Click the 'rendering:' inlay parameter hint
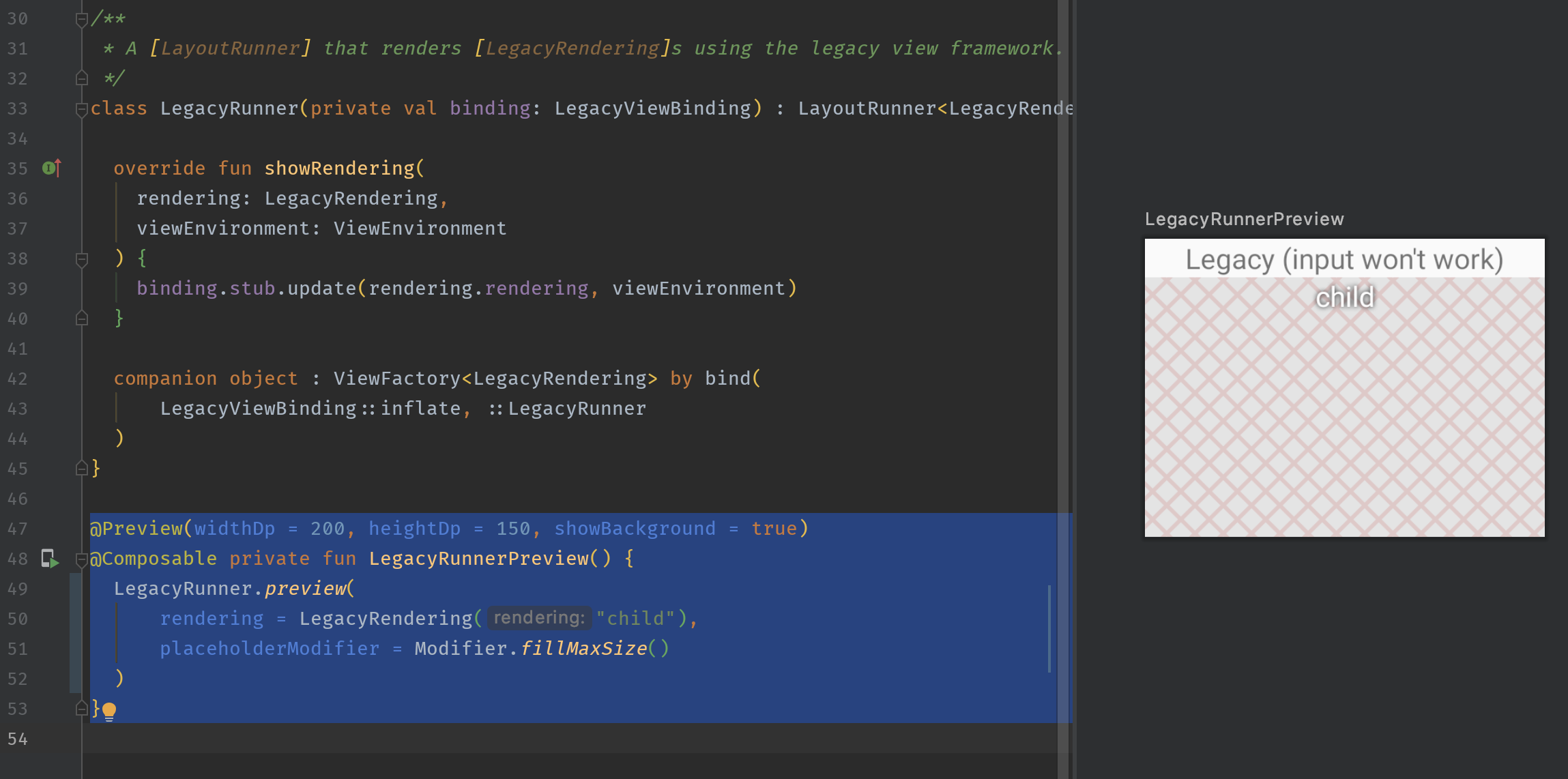This screenshot has height=779, width=1568. click(x=539, y=618)
